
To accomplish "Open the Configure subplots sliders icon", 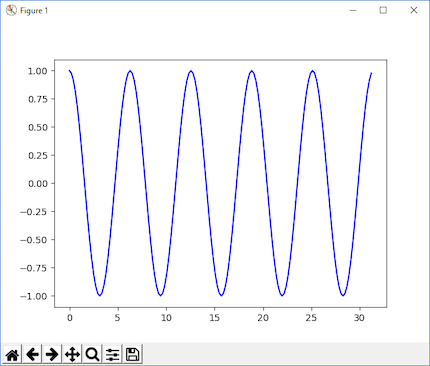I will [113, 354].
